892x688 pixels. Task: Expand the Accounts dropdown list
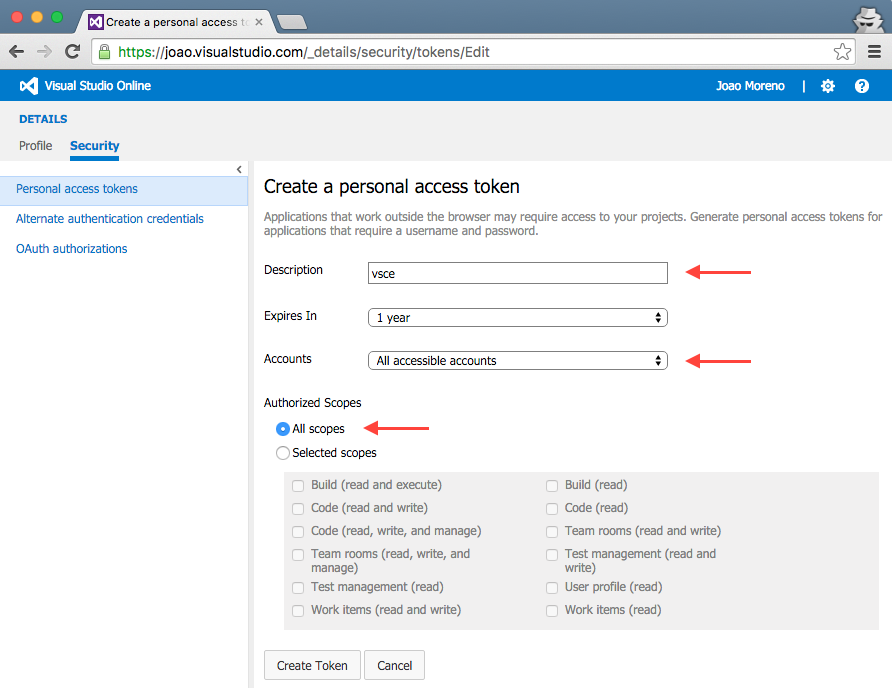coord(517,361)
